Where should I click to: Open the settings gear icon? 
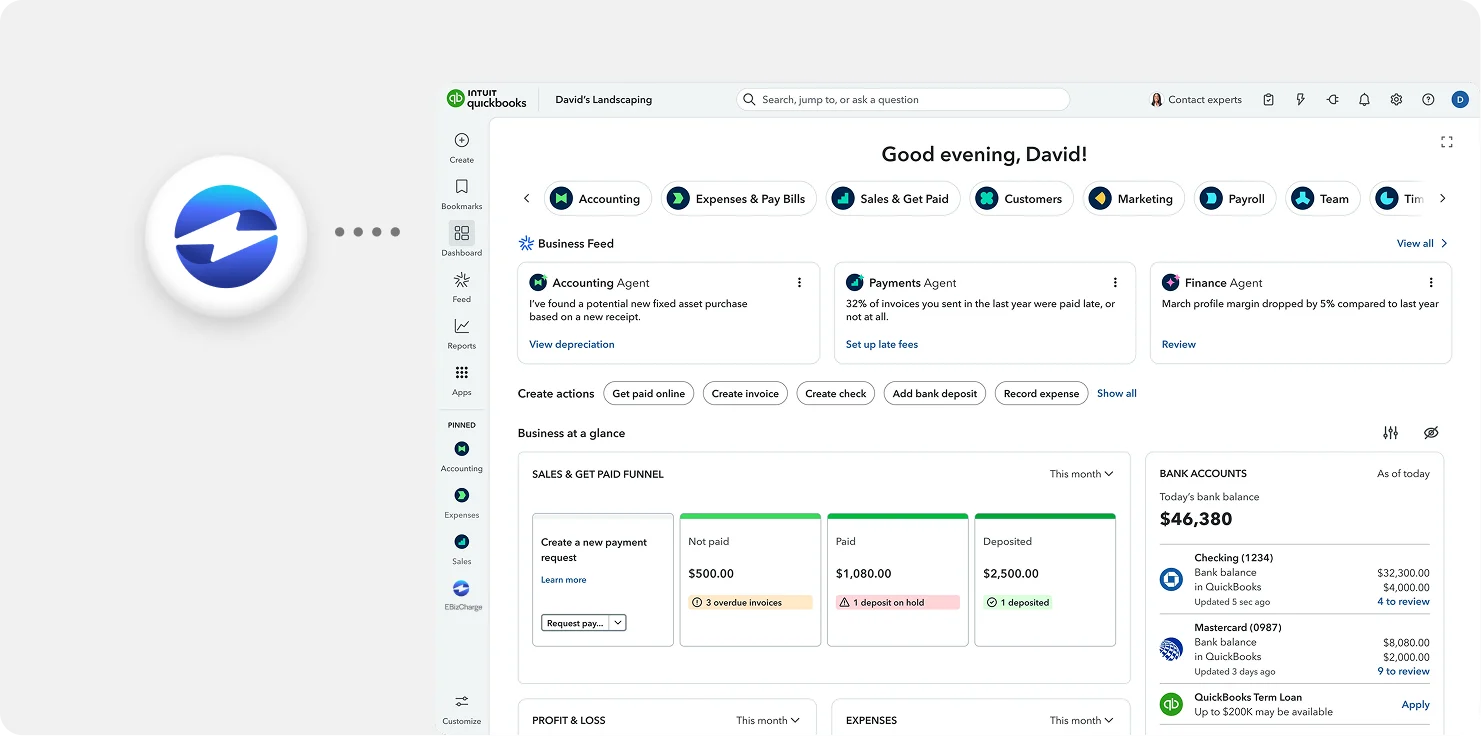(1396, 100)
